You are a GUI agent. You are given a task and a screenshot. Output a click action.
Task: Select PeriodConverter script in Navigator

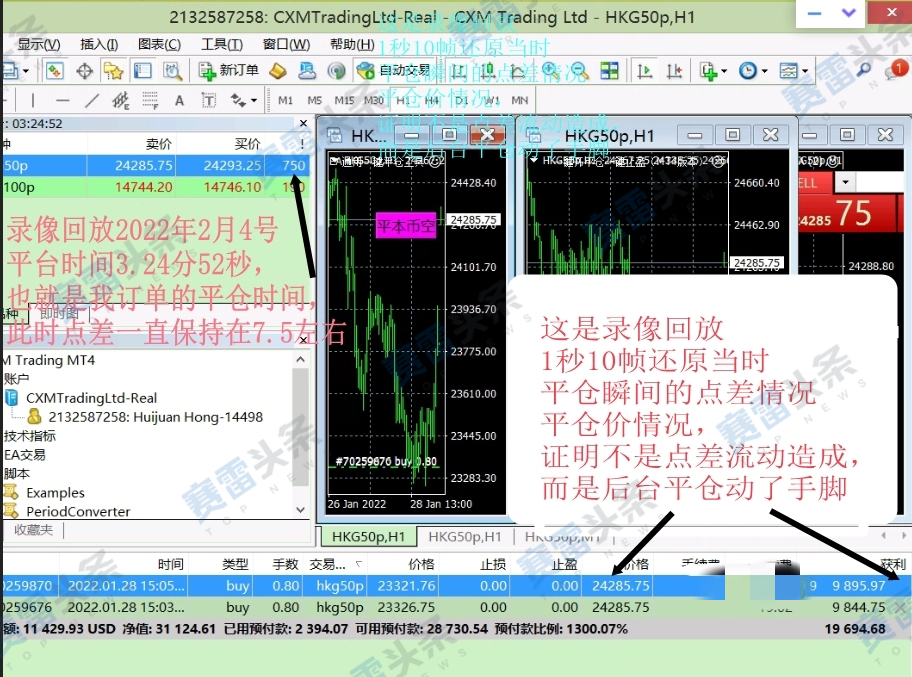[x=78, y=511]
